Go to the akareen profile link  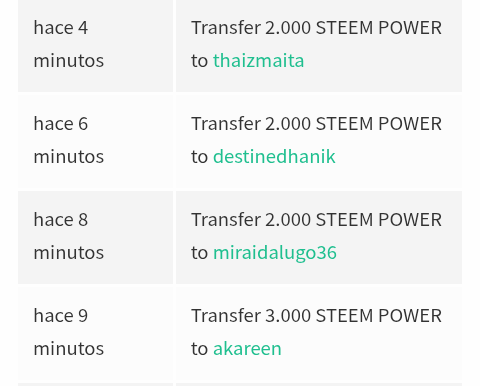pyautogui.click(x=247, y=349)
